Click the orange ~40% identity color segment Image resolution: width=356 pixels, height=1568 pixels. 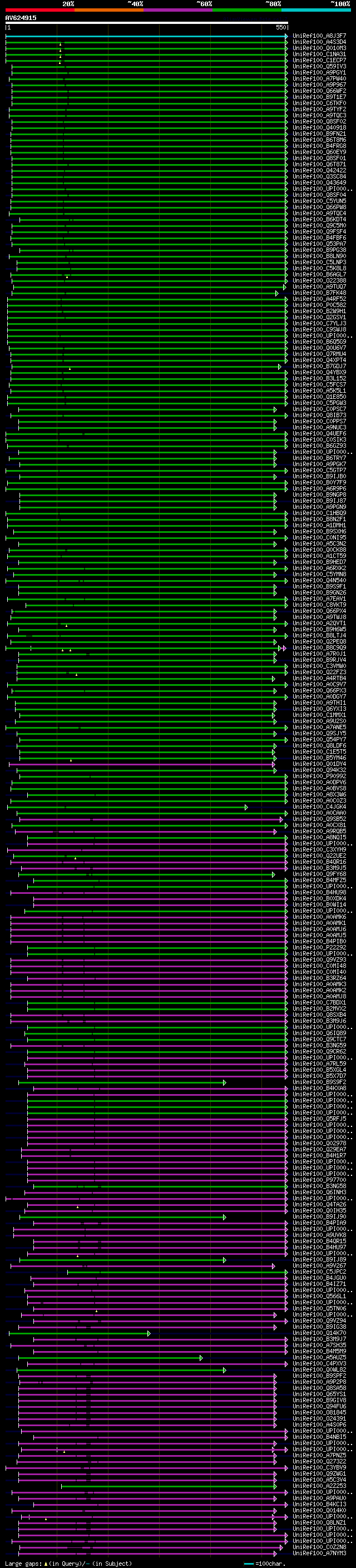tap(109, 10)
